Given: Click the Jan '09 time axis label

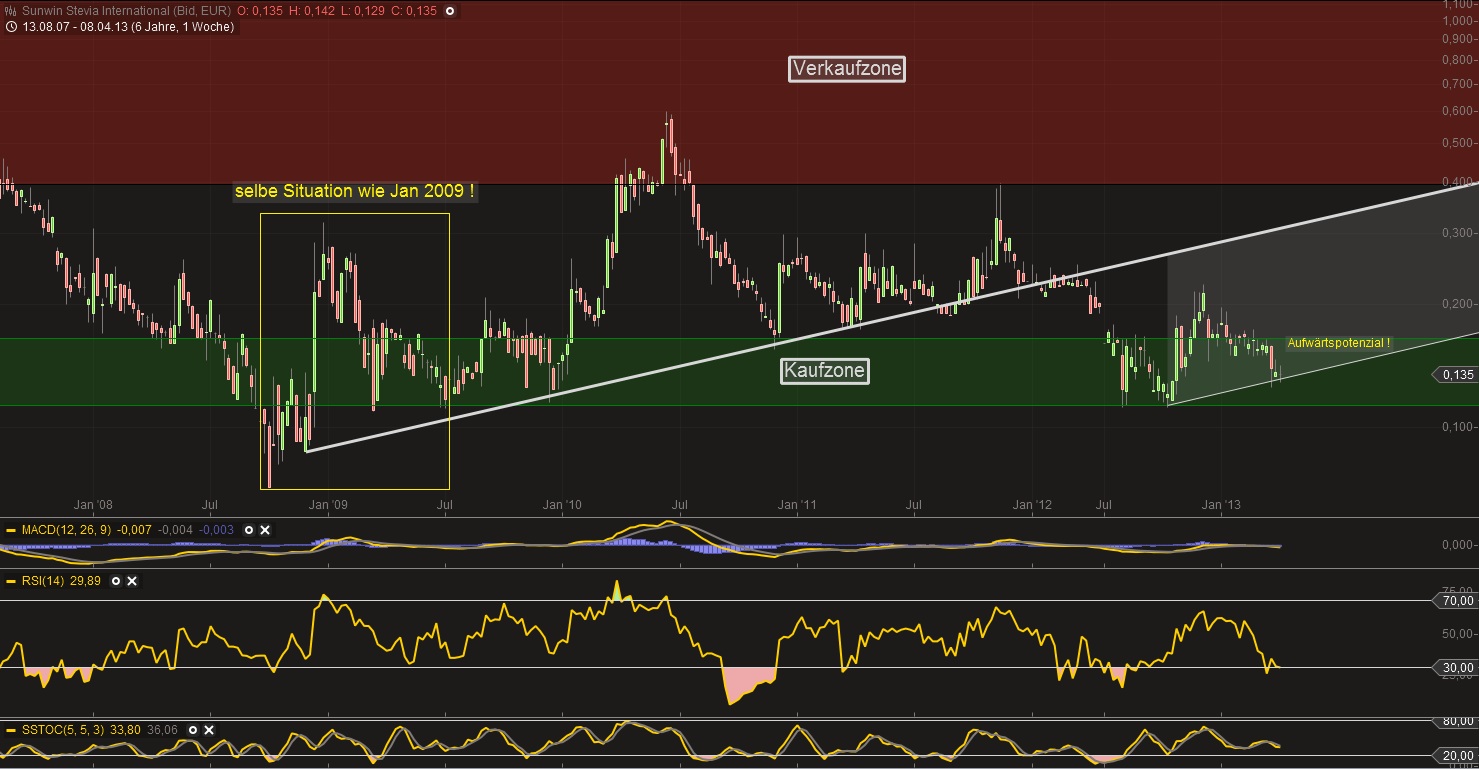Looking at the screenshot, I should tap(327, 505).
